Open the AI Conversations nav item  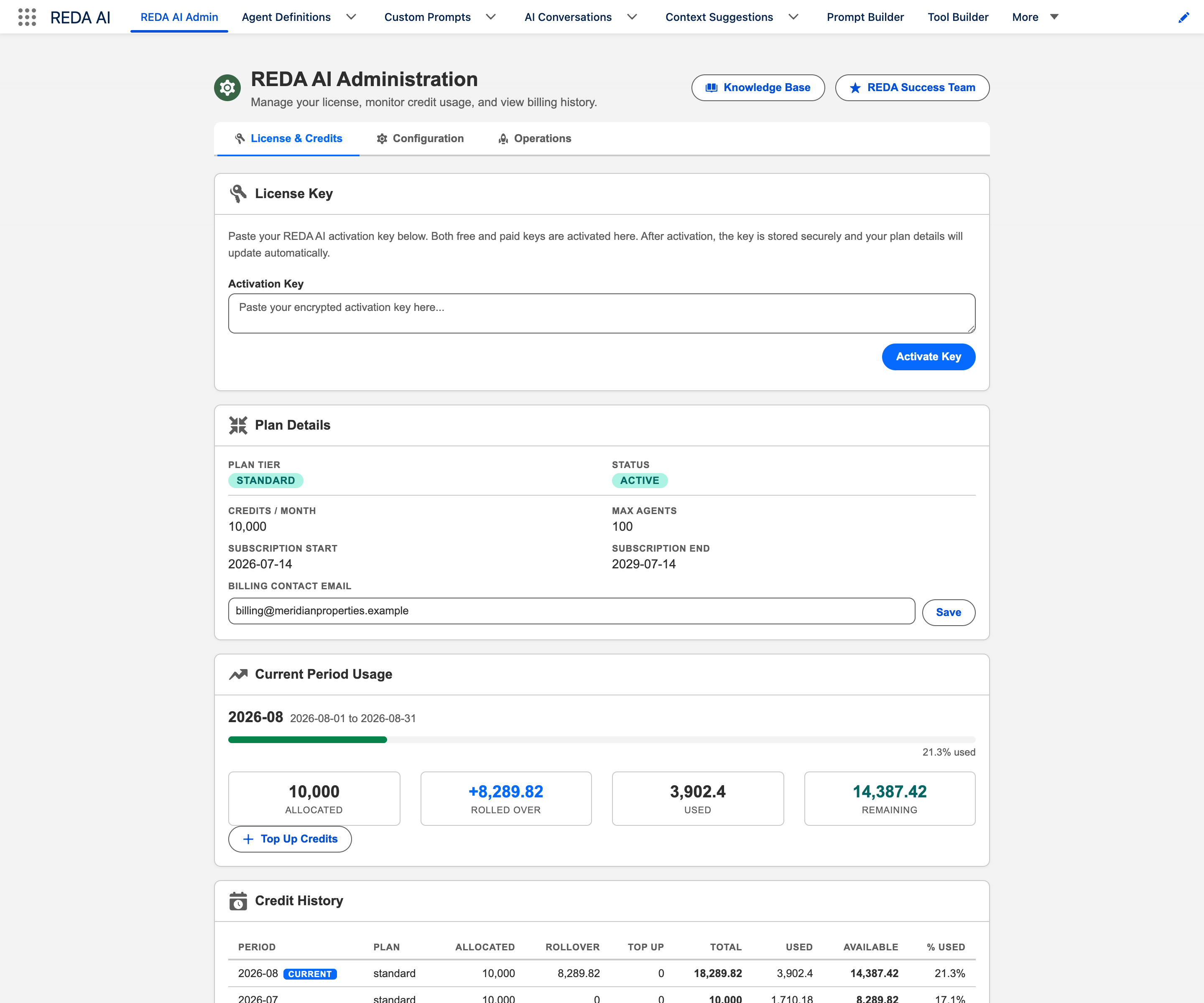point(568,17)
